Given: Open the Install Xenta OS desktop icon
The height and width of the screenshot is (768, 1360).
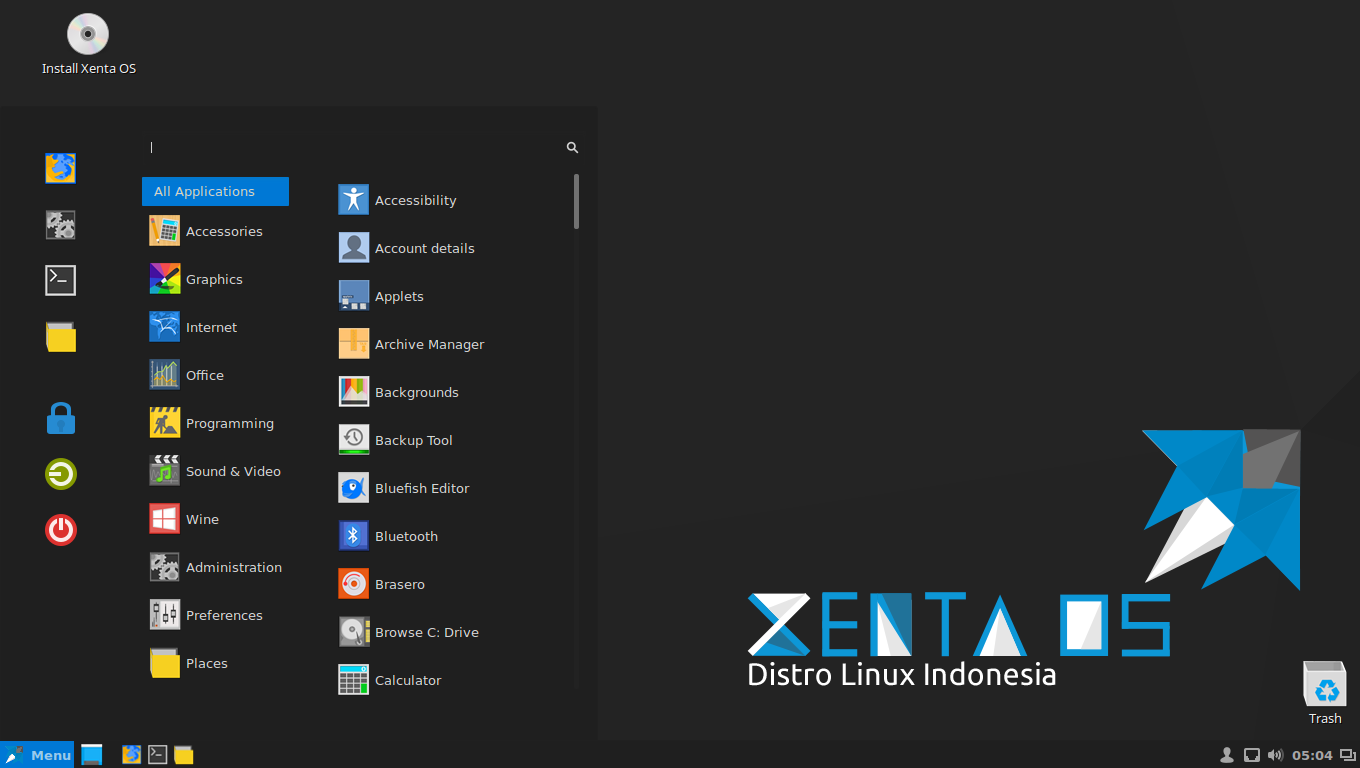Looking at the screenshot, I should 88,45.
